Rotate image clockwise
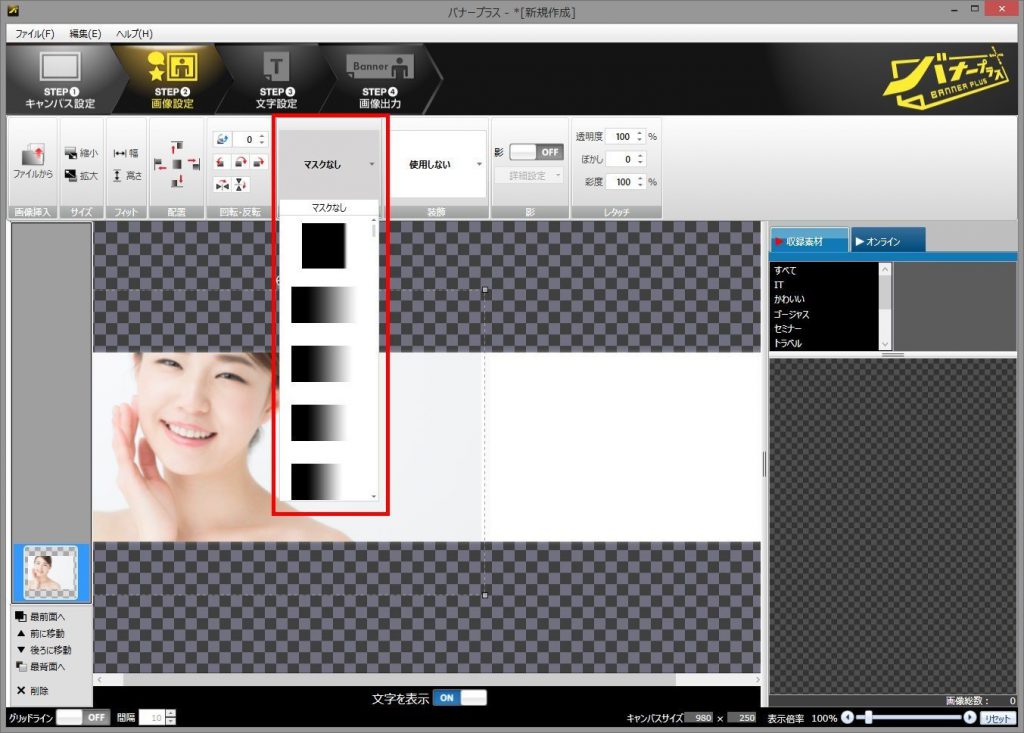Image resolution: width=1024 pixels, height=733 pixels. pos(259,162)
